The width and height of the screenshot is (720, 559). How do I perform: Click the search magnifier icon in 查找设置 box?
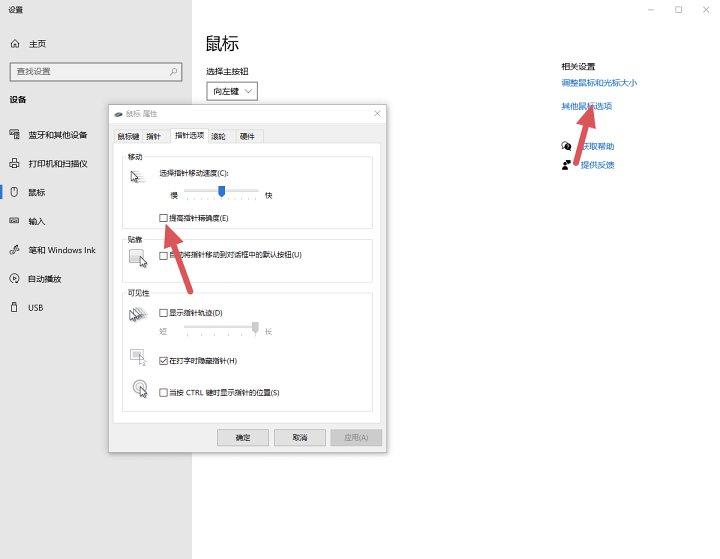173,72
